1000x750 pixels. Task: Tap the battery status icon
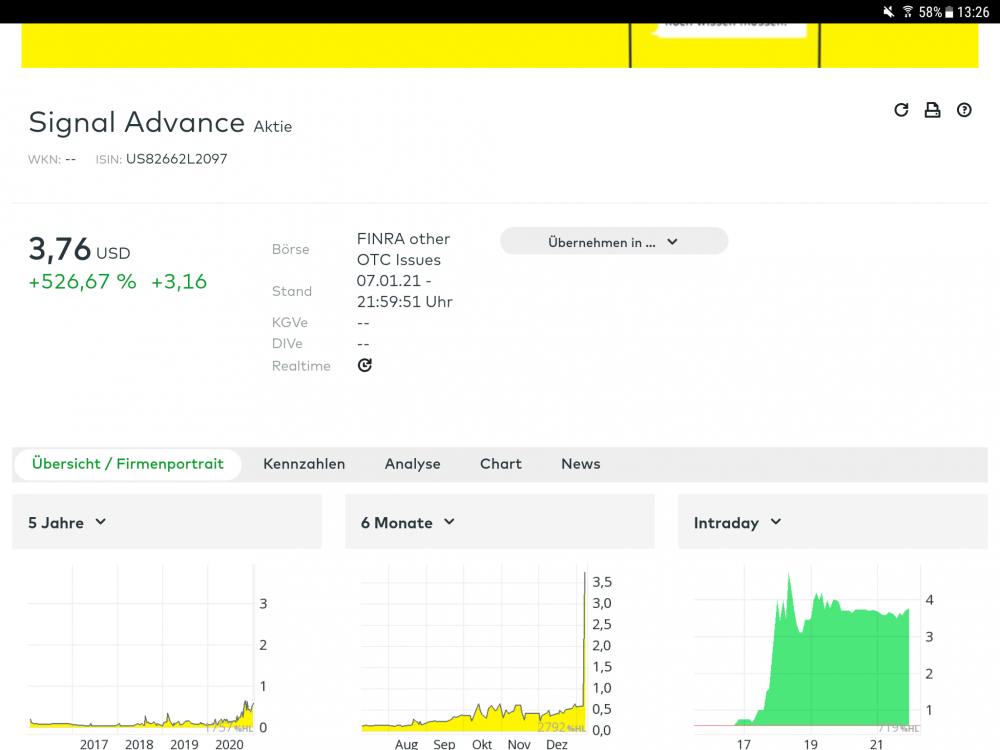point(949,11)
